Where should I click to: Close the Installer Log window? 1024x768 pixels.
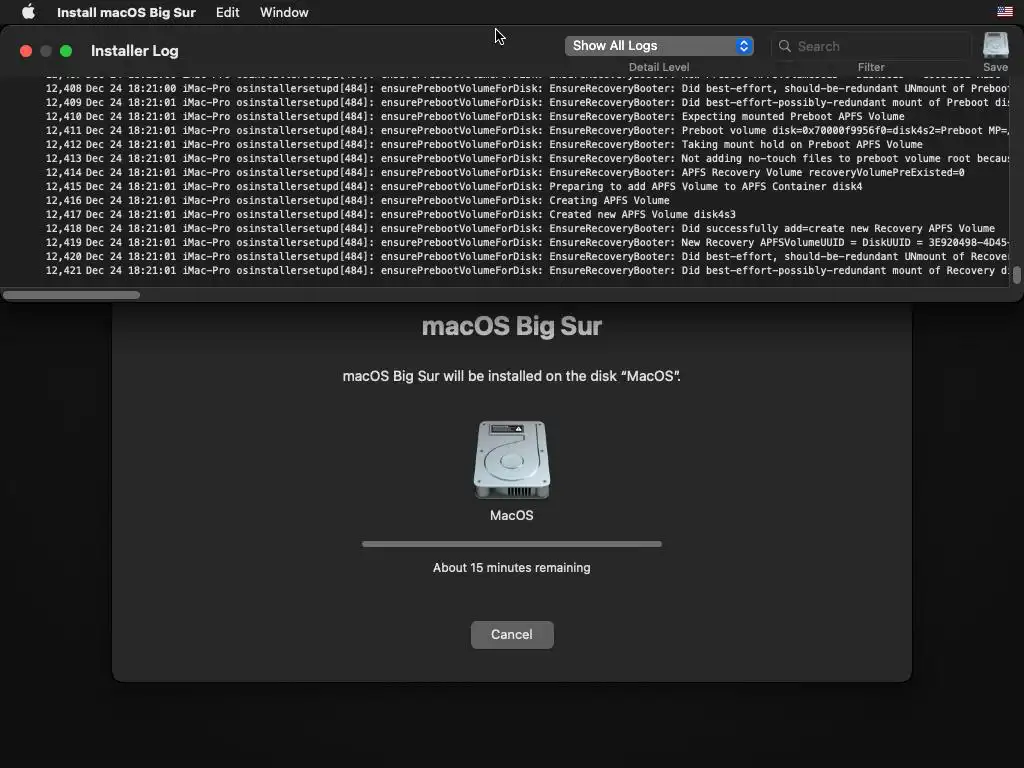[26, 51]
